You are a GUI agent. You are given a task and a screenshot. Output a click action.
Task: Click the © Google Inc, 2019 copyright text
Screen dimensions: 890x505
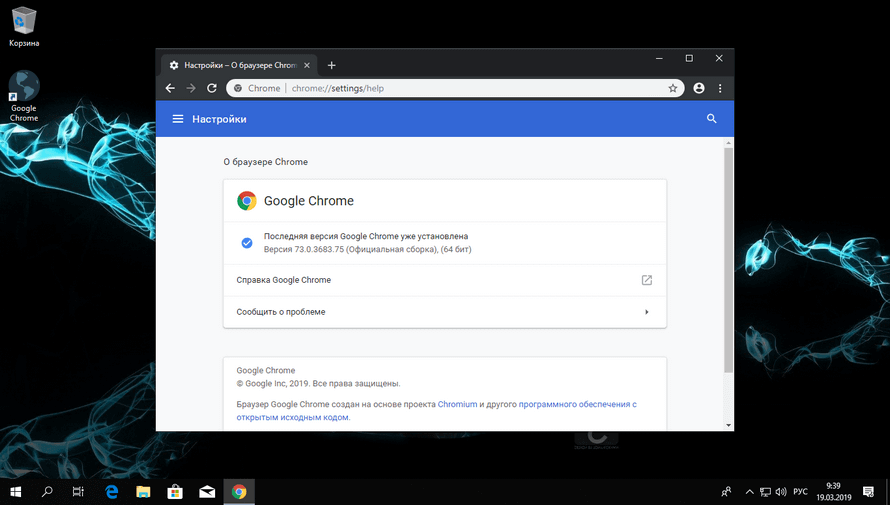tap(318, 384)
